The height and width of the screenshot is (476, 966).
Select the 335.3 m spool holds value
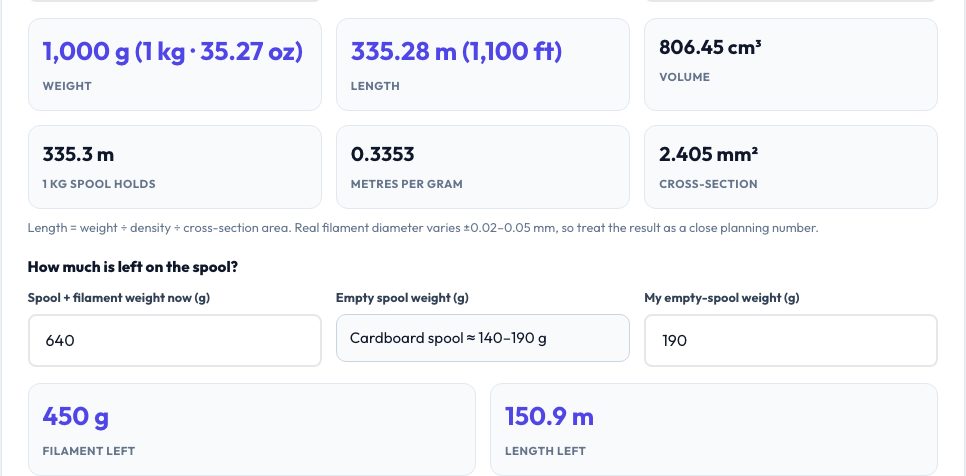(x=78, y=154)
